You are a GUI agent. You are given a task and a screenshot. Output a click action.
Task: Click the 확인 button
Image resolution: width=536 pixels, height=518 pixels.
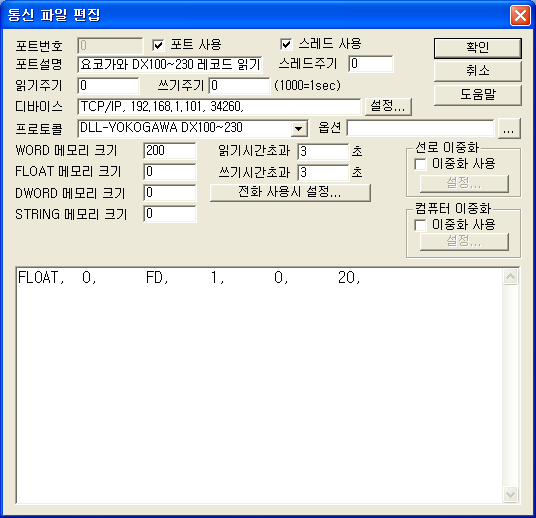point(478,48)
